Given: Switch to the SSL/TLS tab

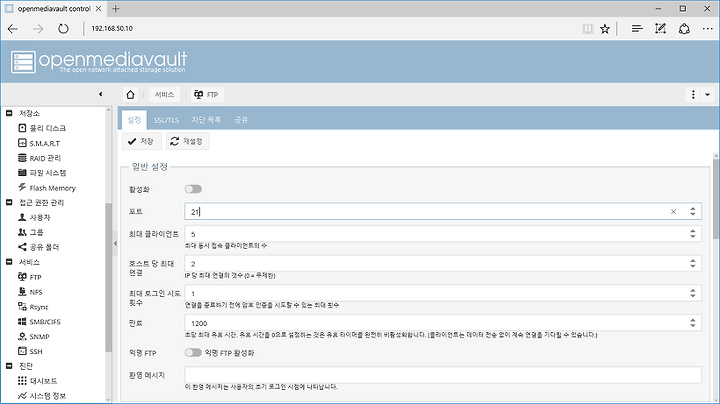Looking at the screenshot, I should [x=166, y=120].
